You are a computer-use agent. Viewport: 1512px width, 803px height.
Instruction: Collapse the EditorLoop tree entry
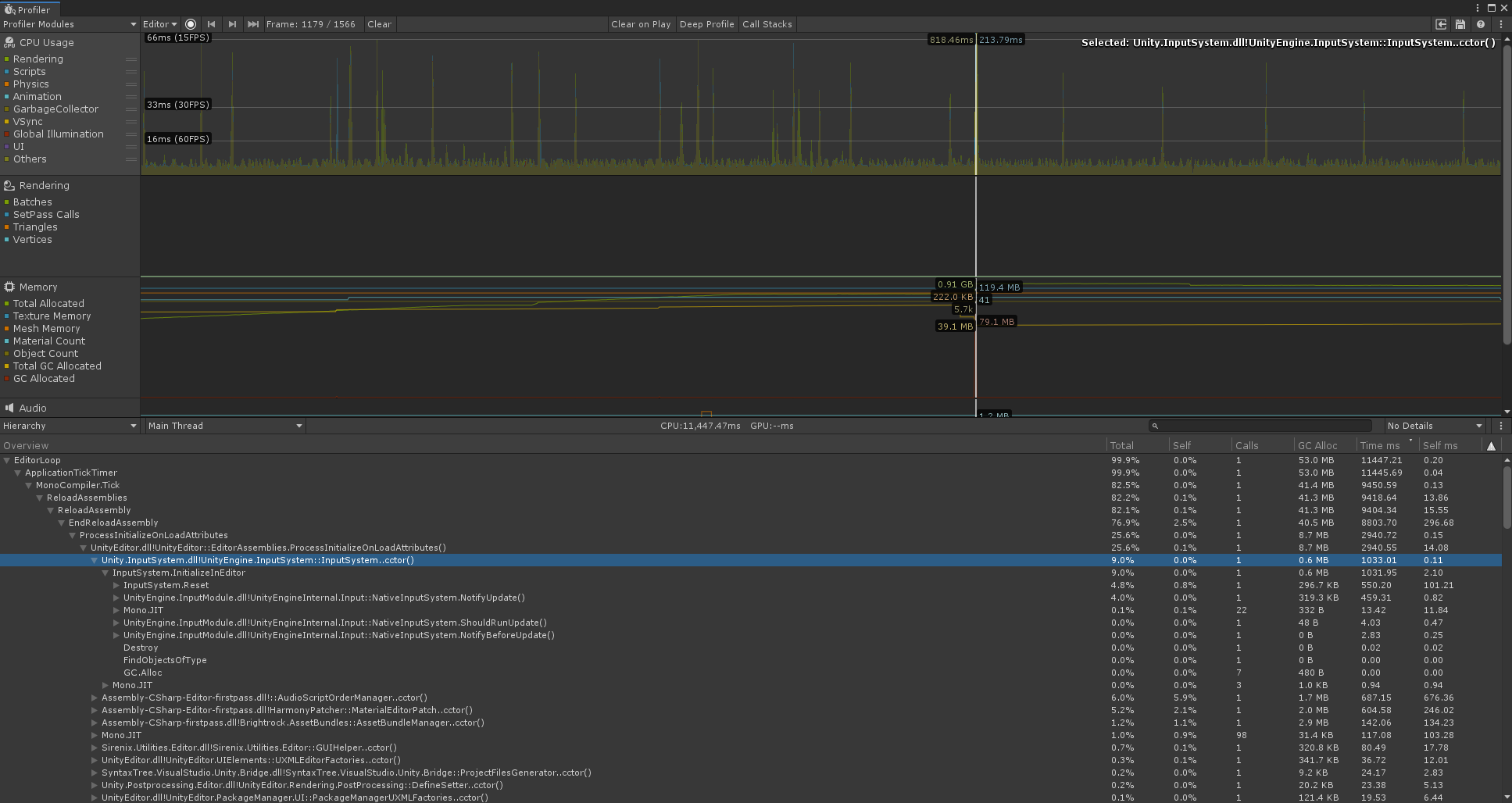point(7,460)
